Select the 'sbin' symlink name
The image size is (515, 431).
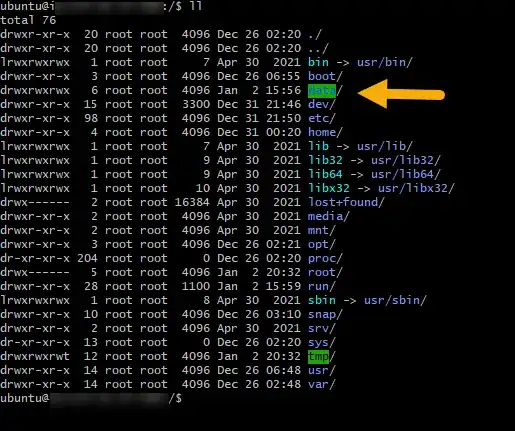point(322,300)
